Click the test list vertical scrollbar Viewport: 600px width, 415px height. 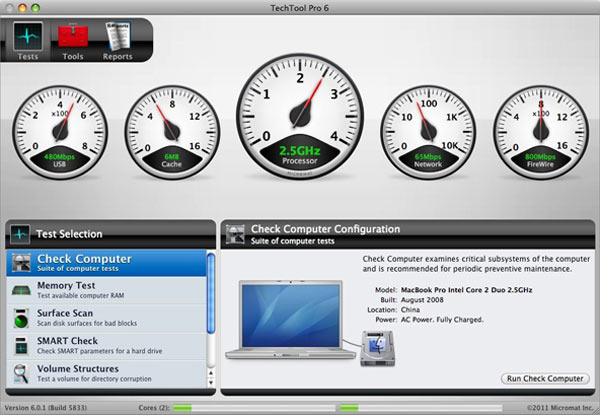211,320
